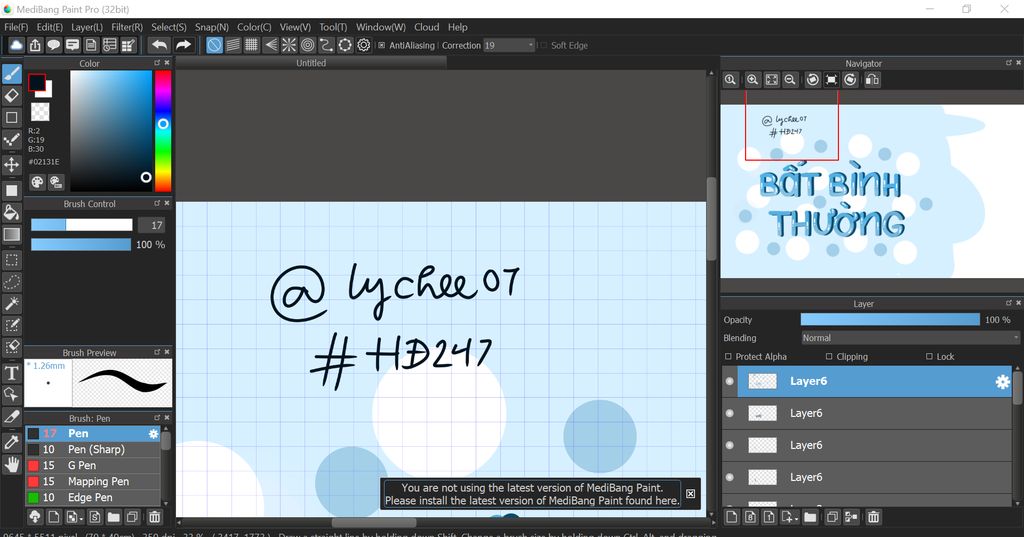Enable the Protect Alpha checkbox

728,357
